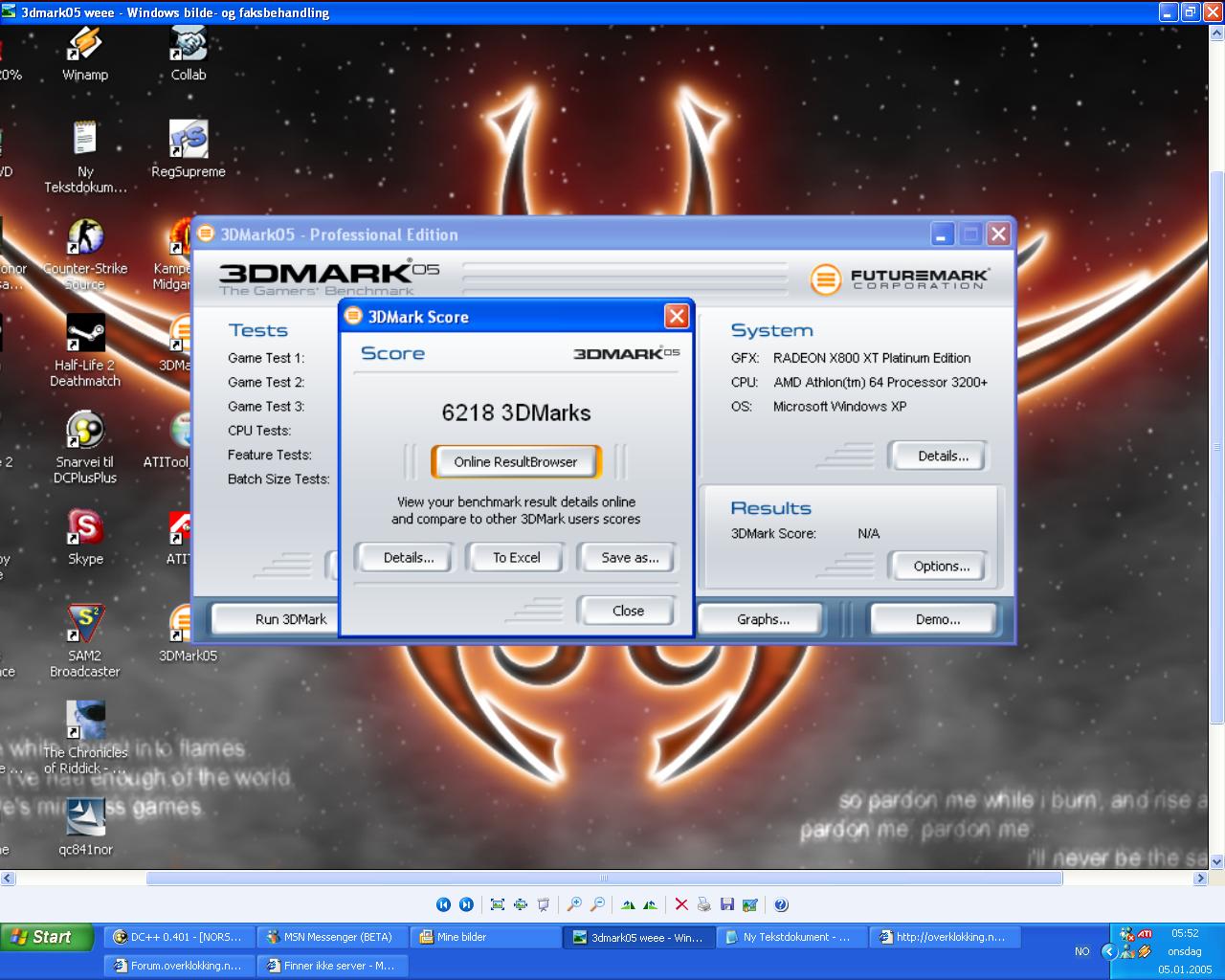Select the qc841nor desktop icon
Screen dimensions: 1225x980
coord(85,828)
